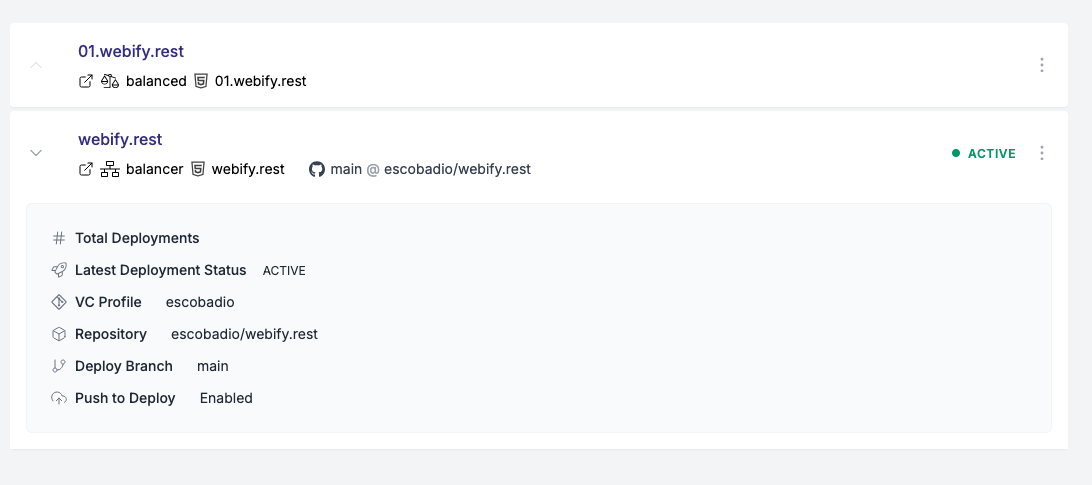Image resolution: width=1092 pixels, height=485 pixels.
Task: Click the escobadio/webify.rest repository link in header
Action: pos(458,169)
